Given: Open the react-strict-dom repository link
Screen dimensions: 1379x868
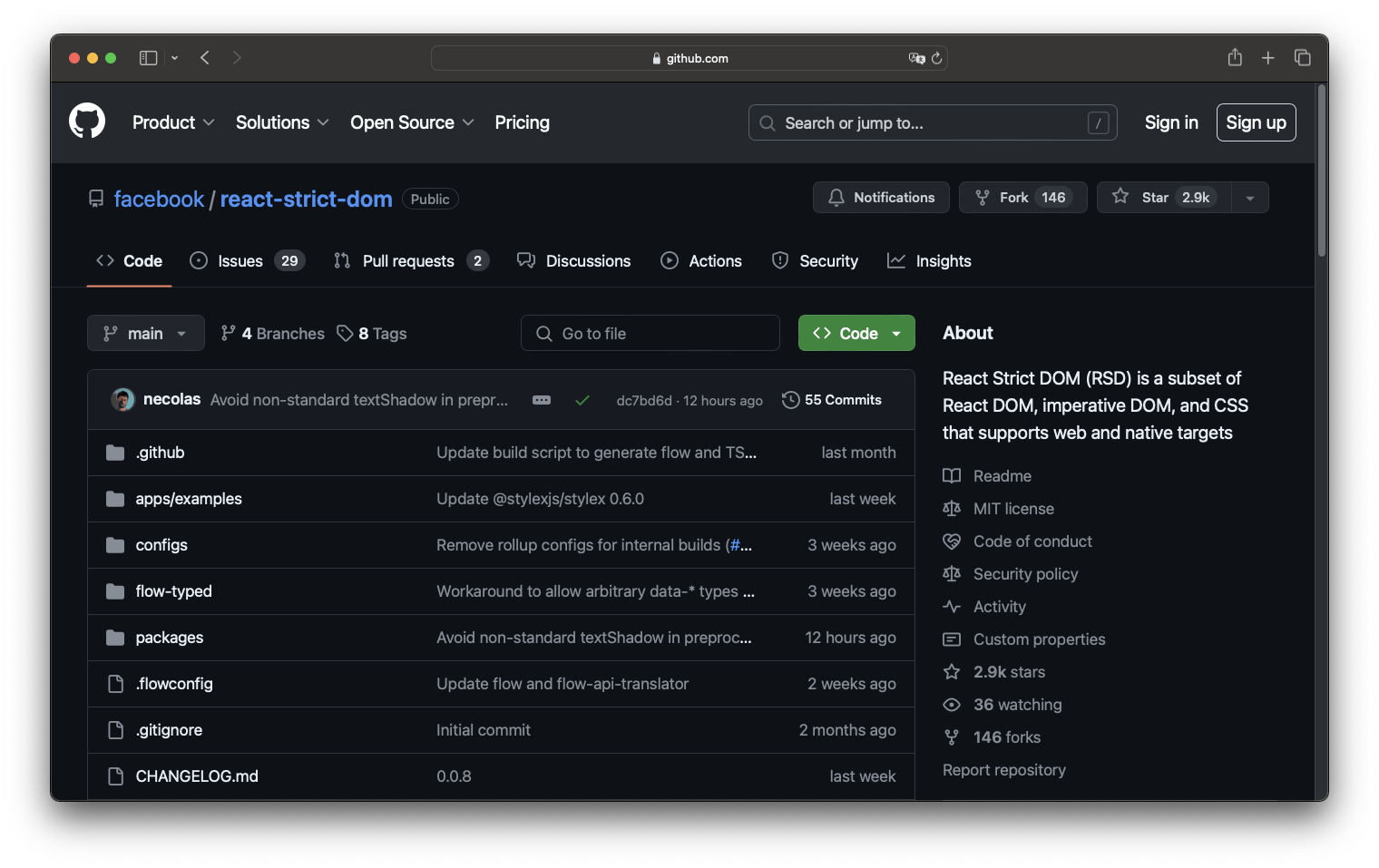Looking at the screenshot, I should point(306,199).
